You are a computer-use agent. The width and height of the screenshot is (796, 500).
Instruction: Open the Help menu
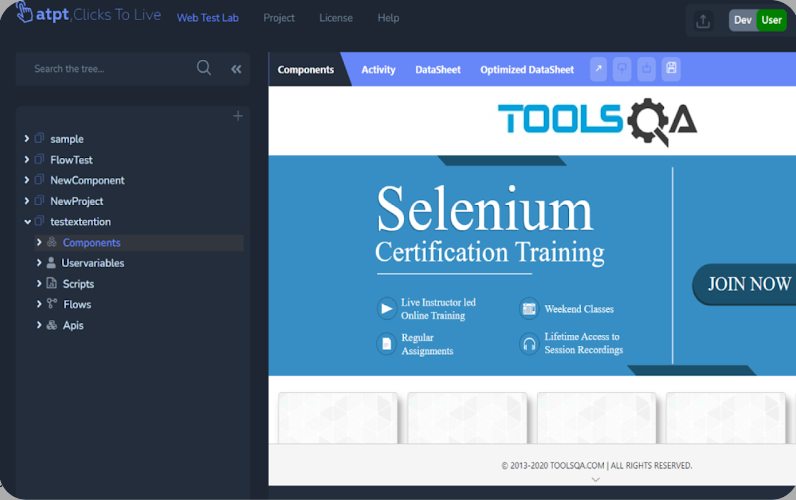coord(388,18)
